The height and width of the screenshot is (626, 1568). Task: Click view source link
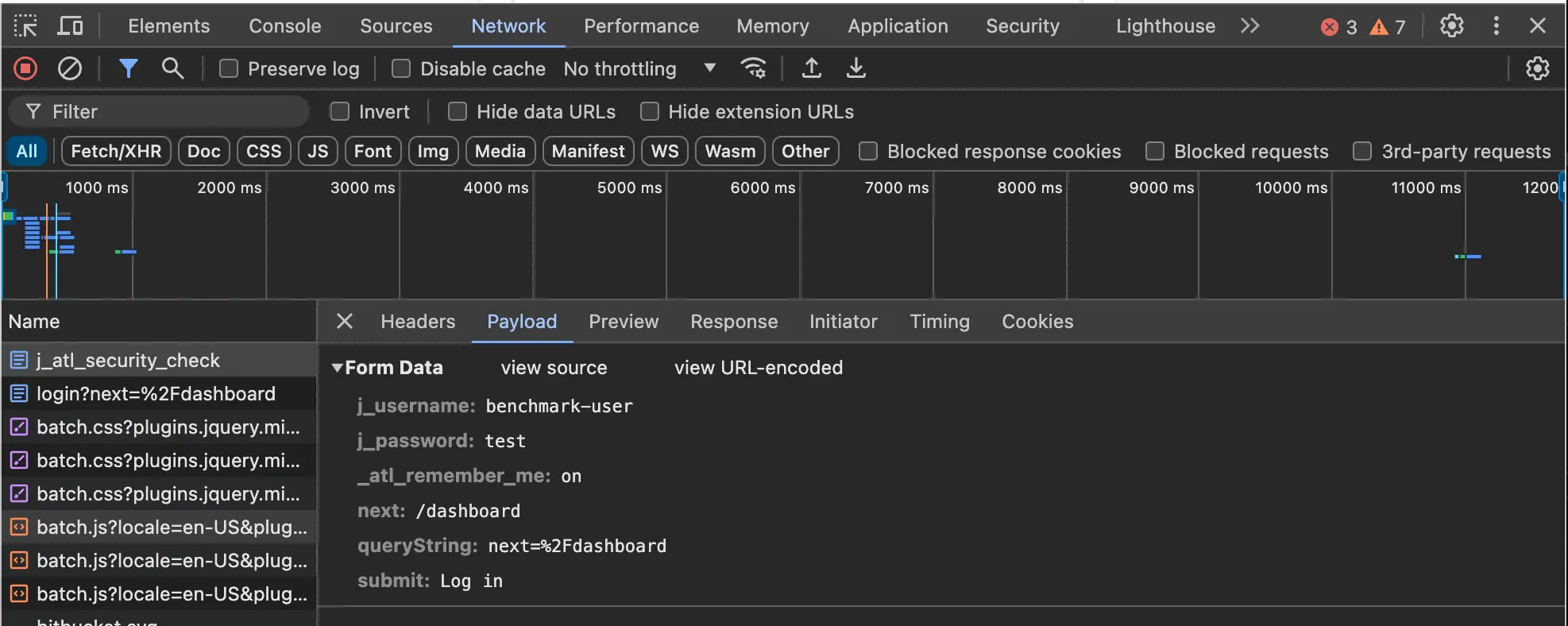pyautogui.click(x=554, y=368)
